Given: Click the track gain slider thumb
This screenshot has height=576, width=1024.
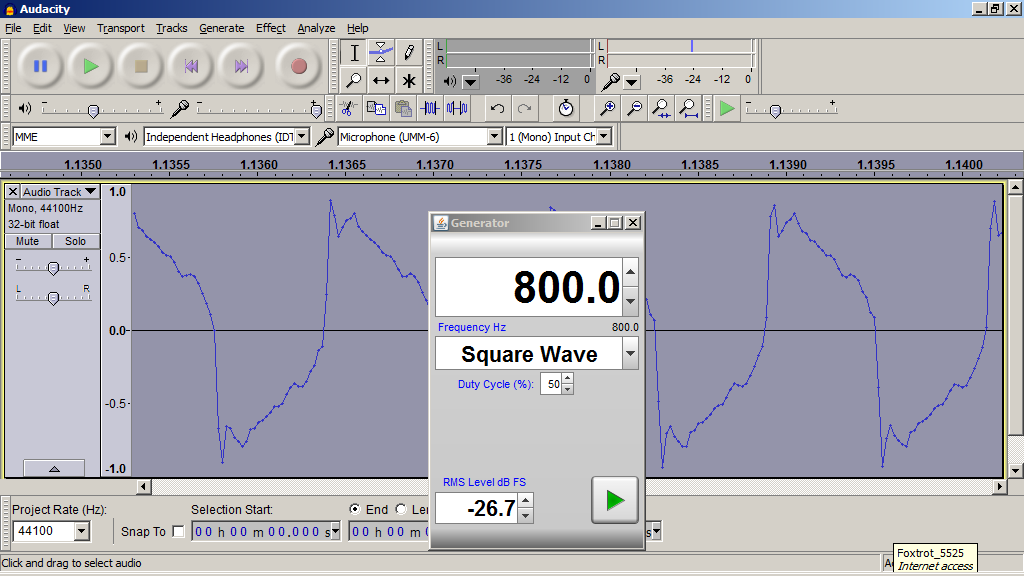Looking at the screenshot, I should pyautogui.click(x=54, y=268).
